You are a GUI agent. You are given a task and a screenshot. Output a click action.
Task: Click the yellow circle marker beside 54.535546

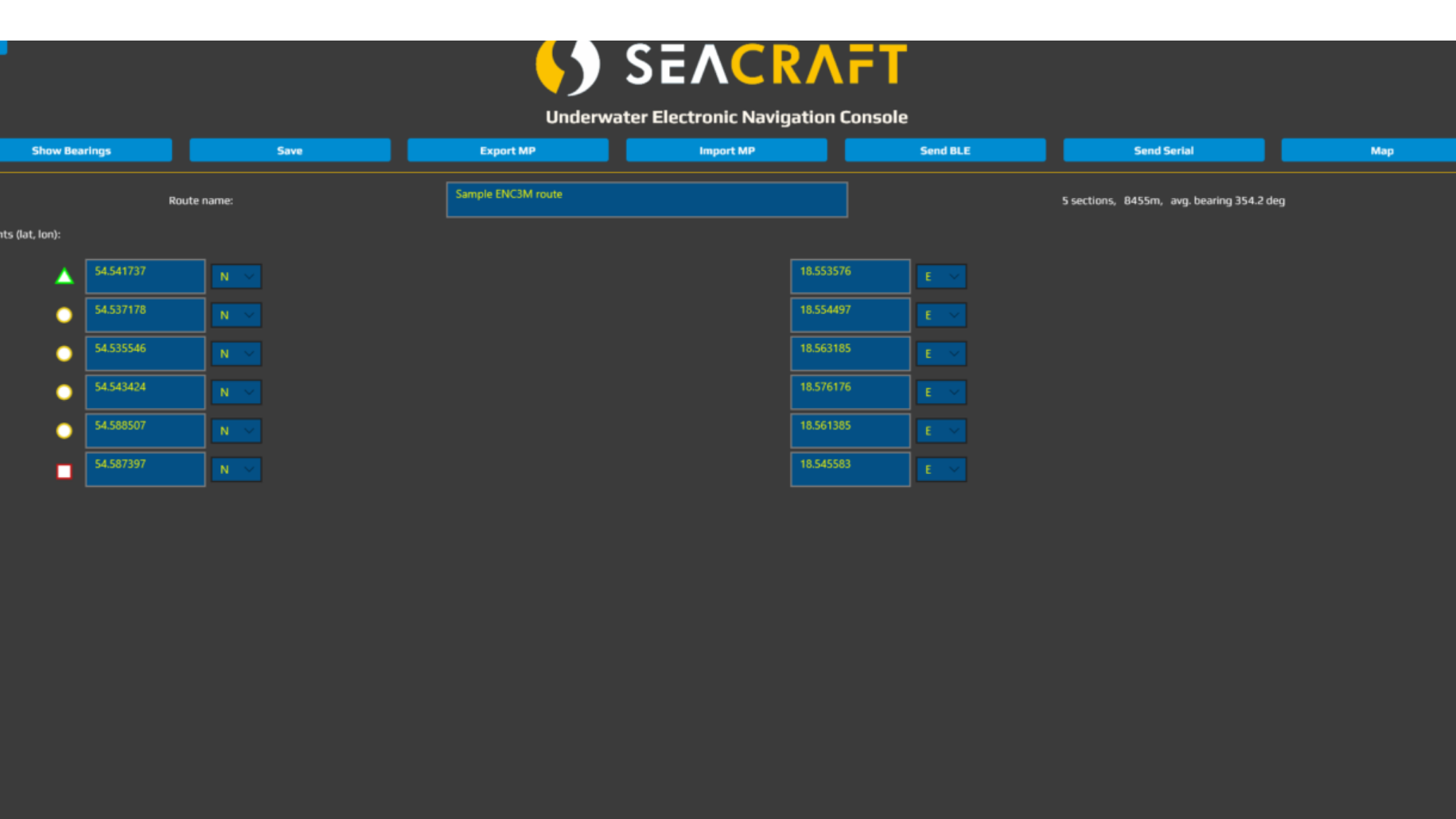click(x=64, y=353)
